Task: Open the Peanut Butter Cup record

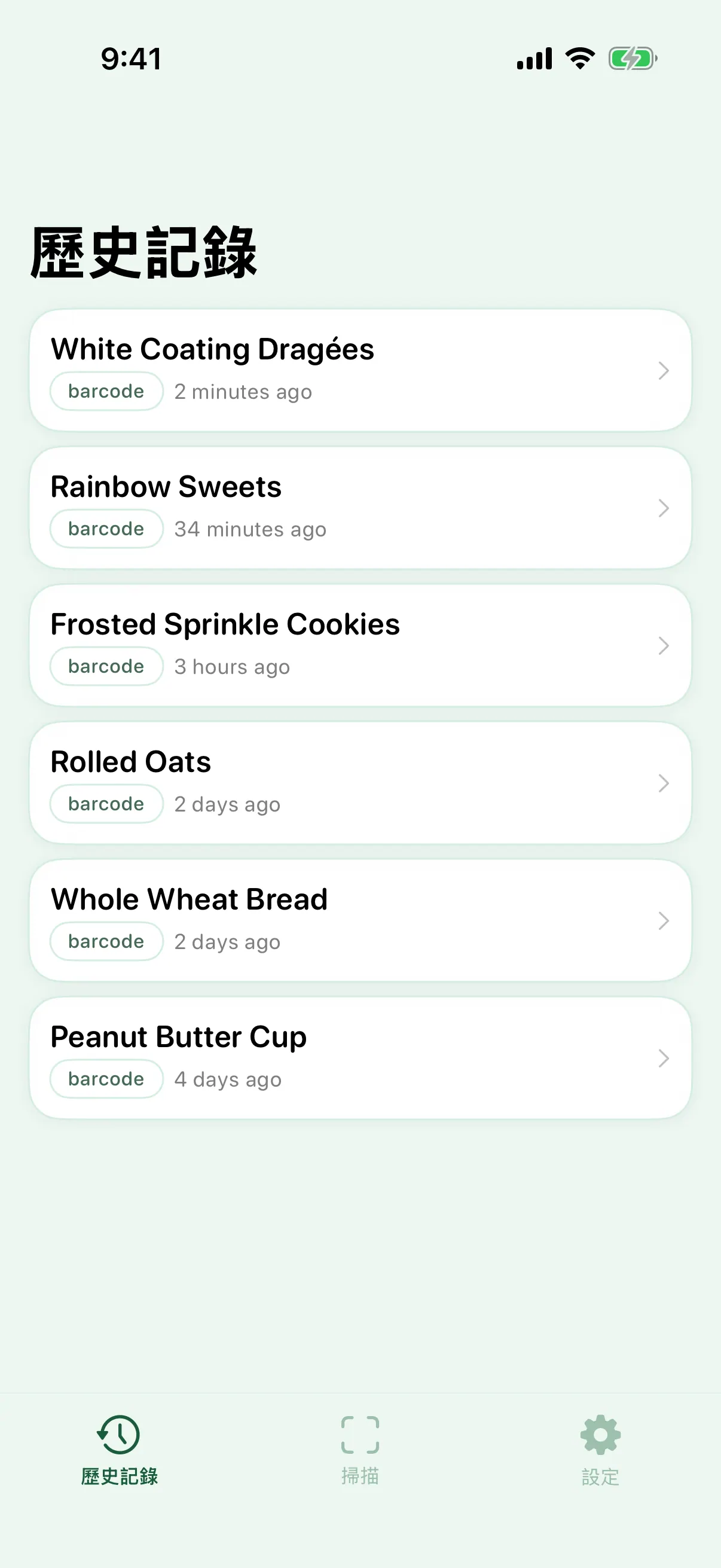Action: (x=360, y=1058)
